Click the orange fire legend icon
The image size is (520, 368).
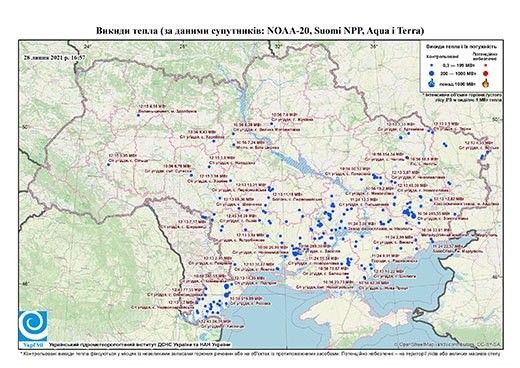(486, 83)
